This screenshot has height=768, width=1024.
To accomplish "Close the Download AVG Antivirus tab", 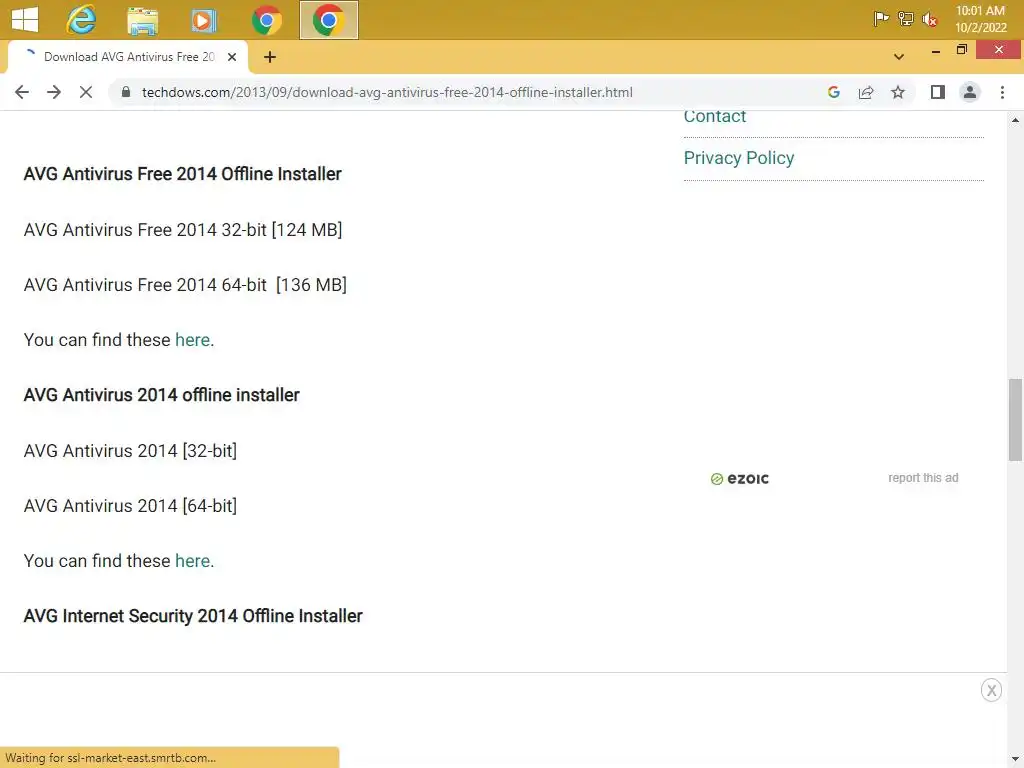I will click(x=232, y=57).
